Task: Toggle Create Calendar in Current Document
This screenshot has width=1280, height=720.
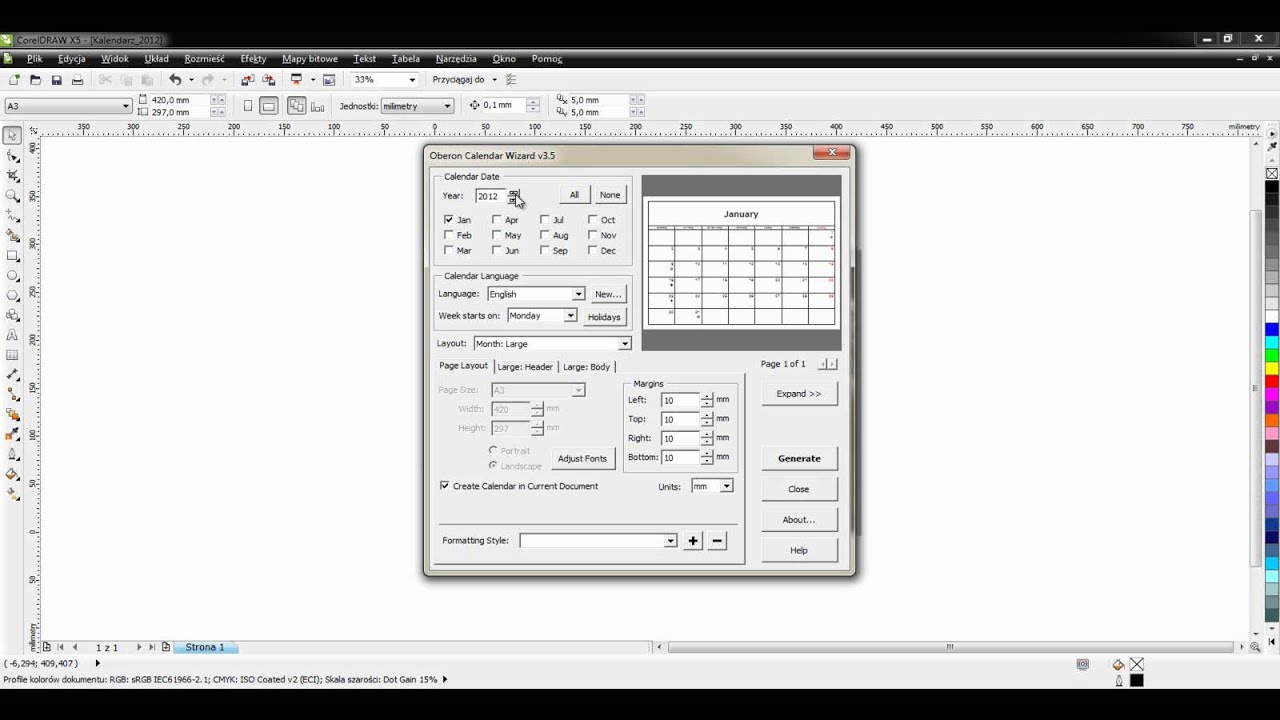Action: tap(445, 486)
